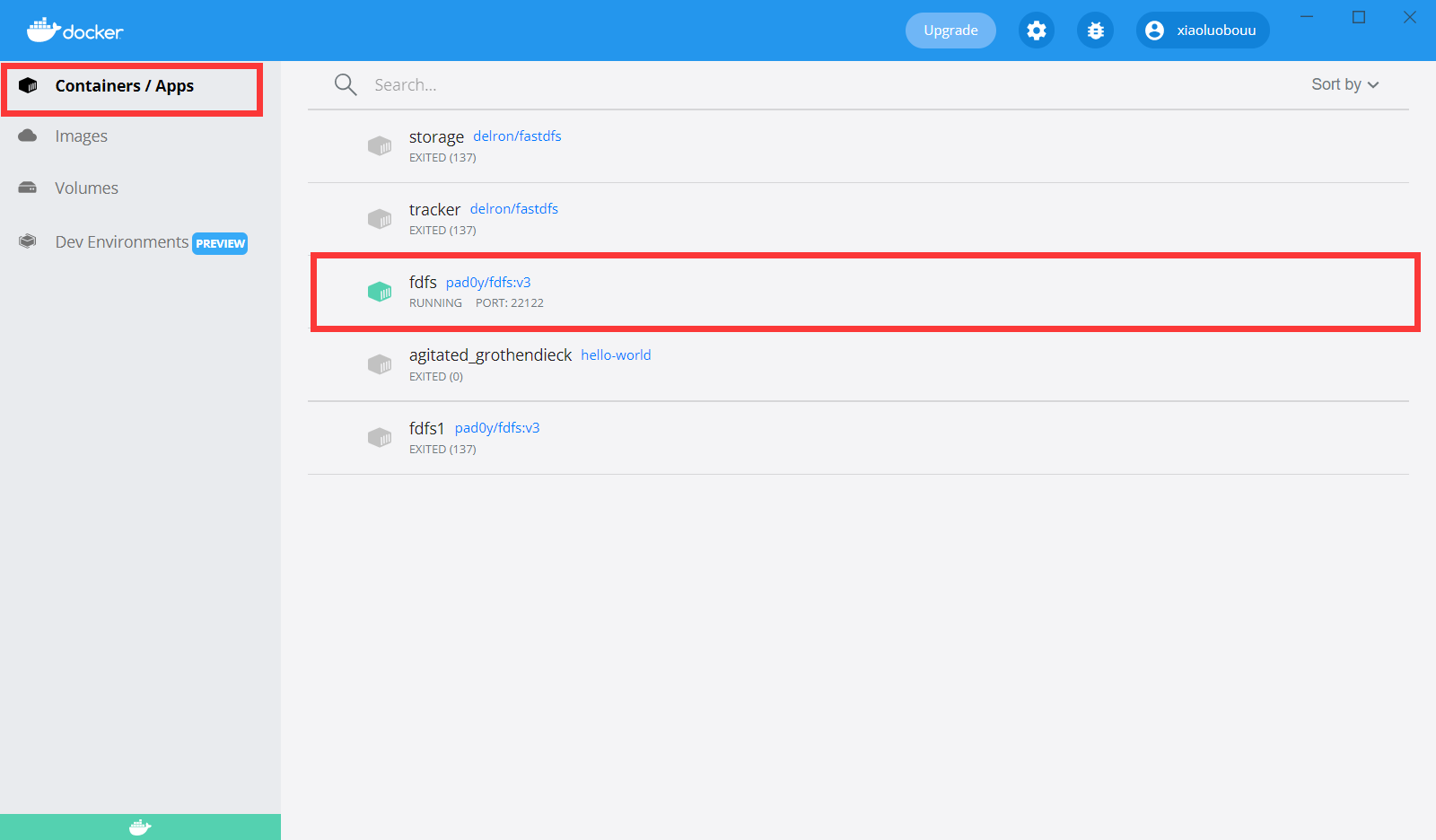Click the green running container icon for fdfs
Screen dimensions: 1436x840
pos(380,291)
